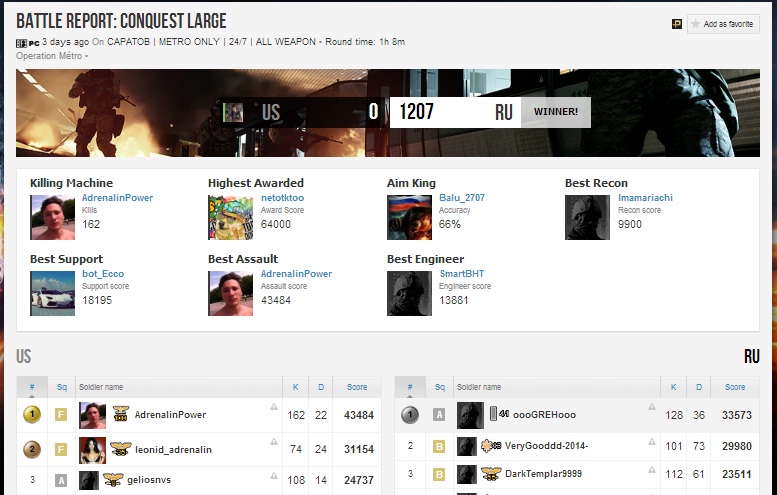777x495 pixels.
Task: Click the yellow Battlelog icon beside Add as favorite
Action: coord(676,24)
